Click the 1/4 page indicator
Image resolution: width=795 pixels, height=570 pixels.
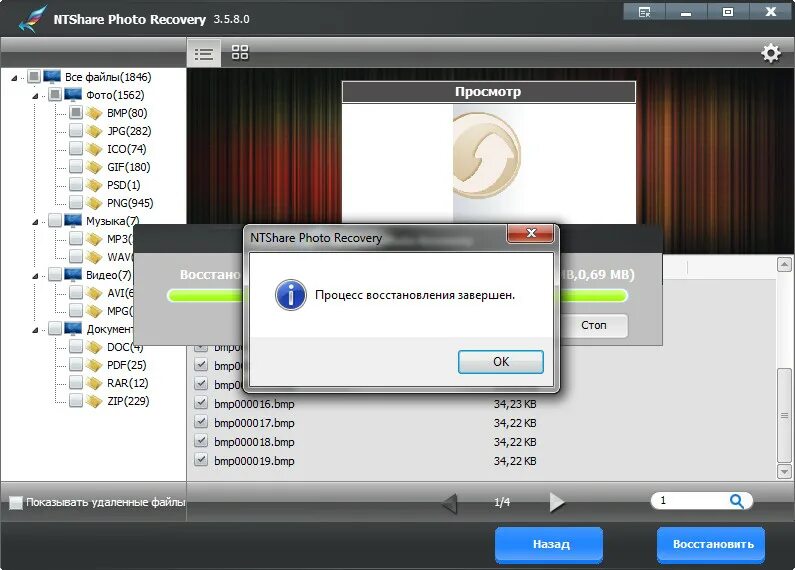pos(502,502)
